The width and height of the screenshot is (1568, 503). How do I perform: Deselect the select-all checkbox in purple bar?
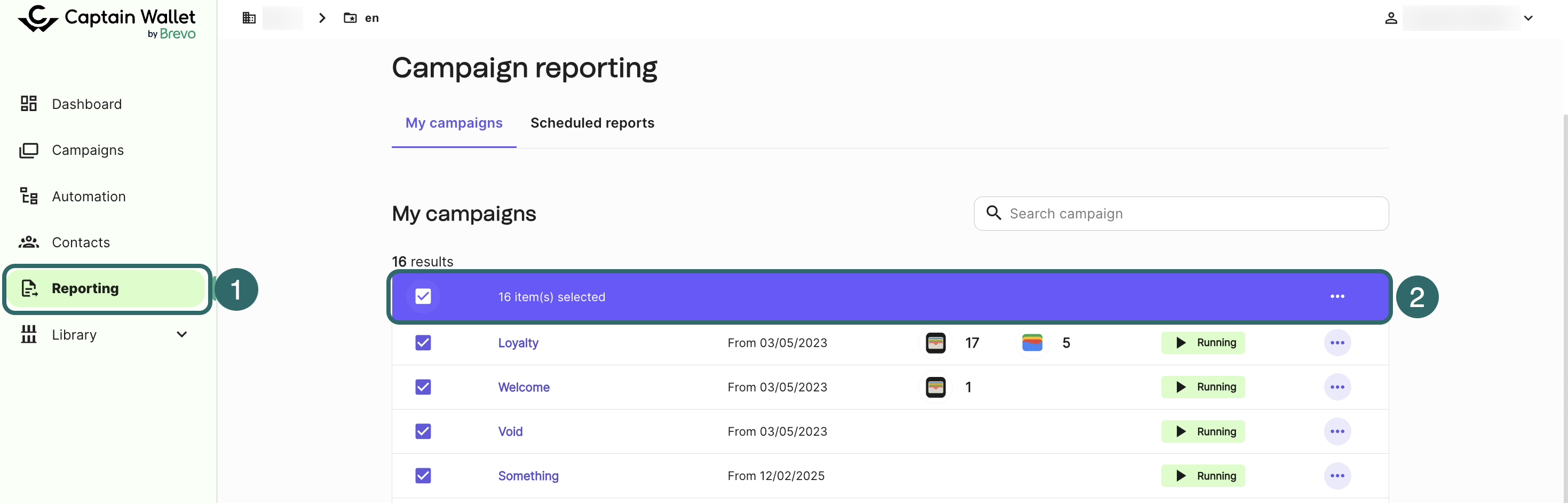pyautogui.click(x=423, y=296)
